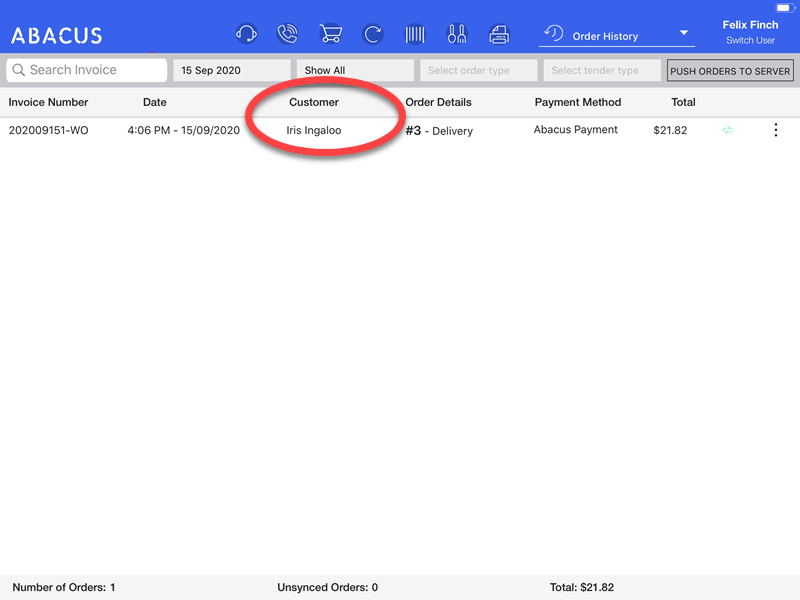Click the Search Invoice field
The height and width of the screenshot is (600, 800).
tap(87, 70)
